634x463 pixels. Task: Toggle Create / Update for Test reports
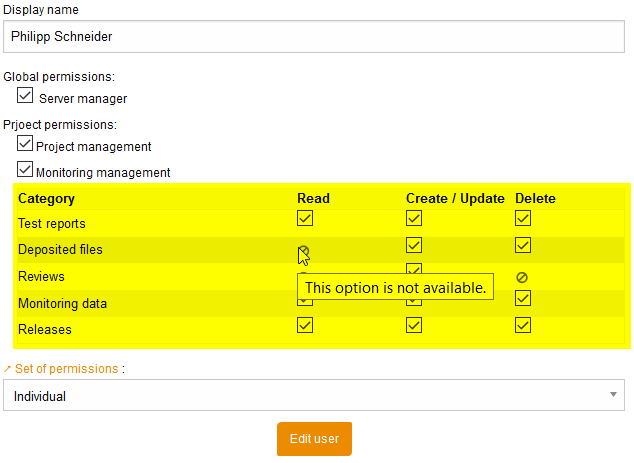[414, 218]
